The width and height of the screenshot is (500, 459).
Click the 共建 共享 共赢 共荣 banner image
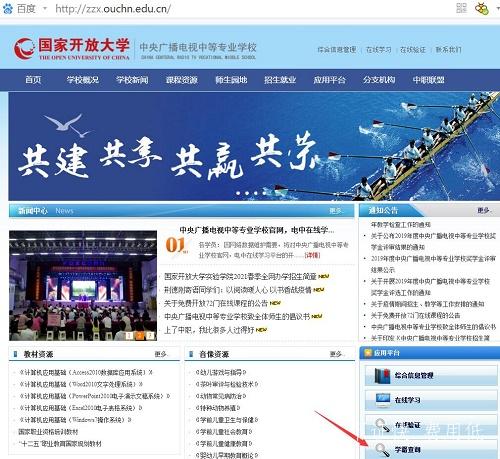(x=254, y=146)
